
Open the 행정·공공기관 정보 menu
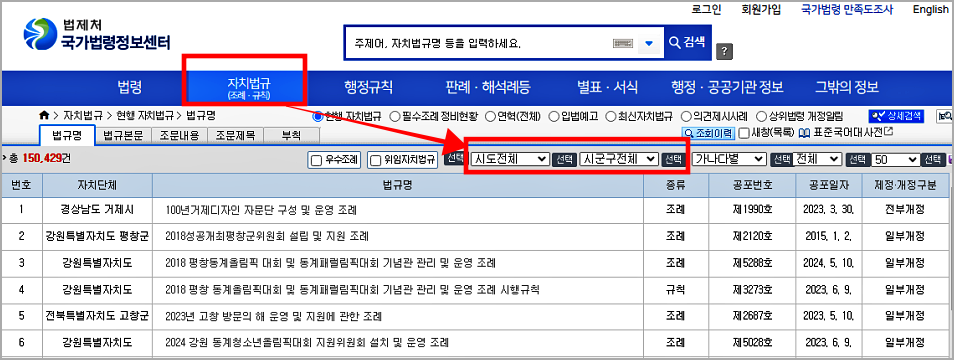pyautogui.click(x=727, y=88)
